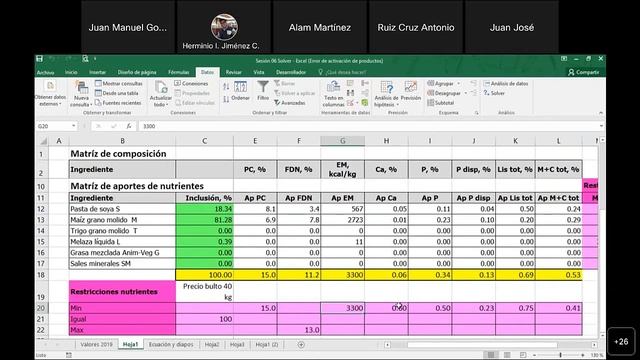640x360 pixels.
Task: Select Herminio I. Jiménez C. video tile
Action: point(224,27)
